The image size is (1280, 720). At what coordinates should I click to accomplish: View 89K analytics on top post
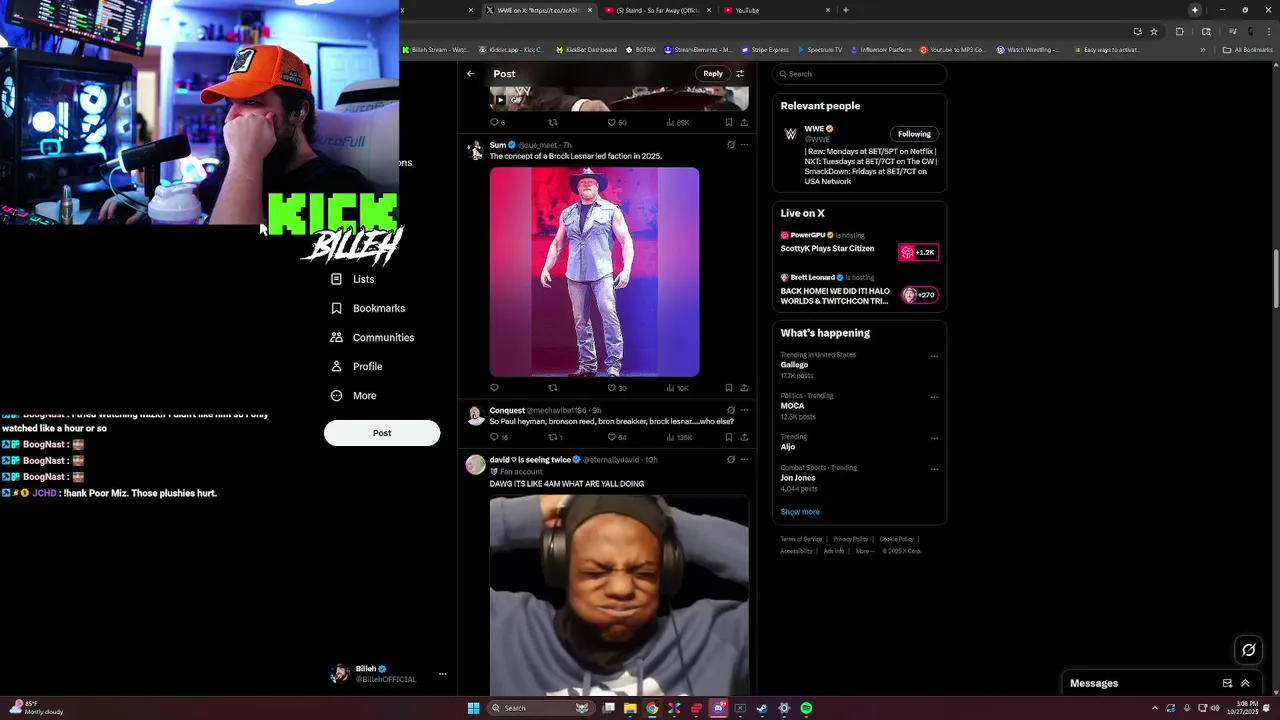click(x=678, y=123)
